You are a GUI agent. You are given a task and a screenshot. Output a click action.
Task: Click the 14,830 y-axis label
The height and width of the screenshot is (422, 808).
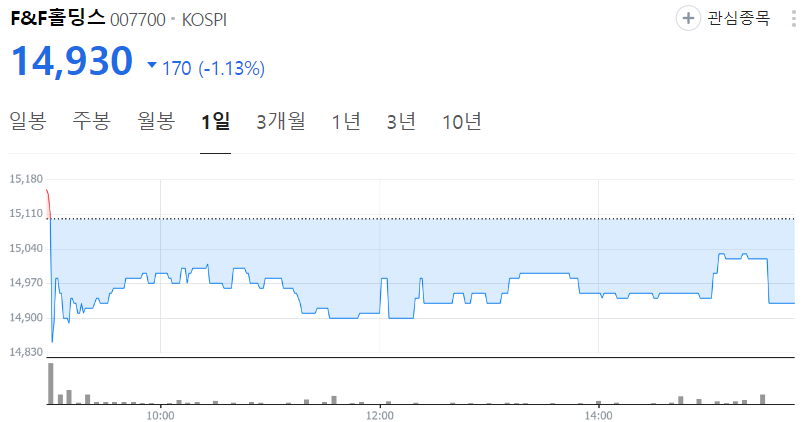pos(26,352)
